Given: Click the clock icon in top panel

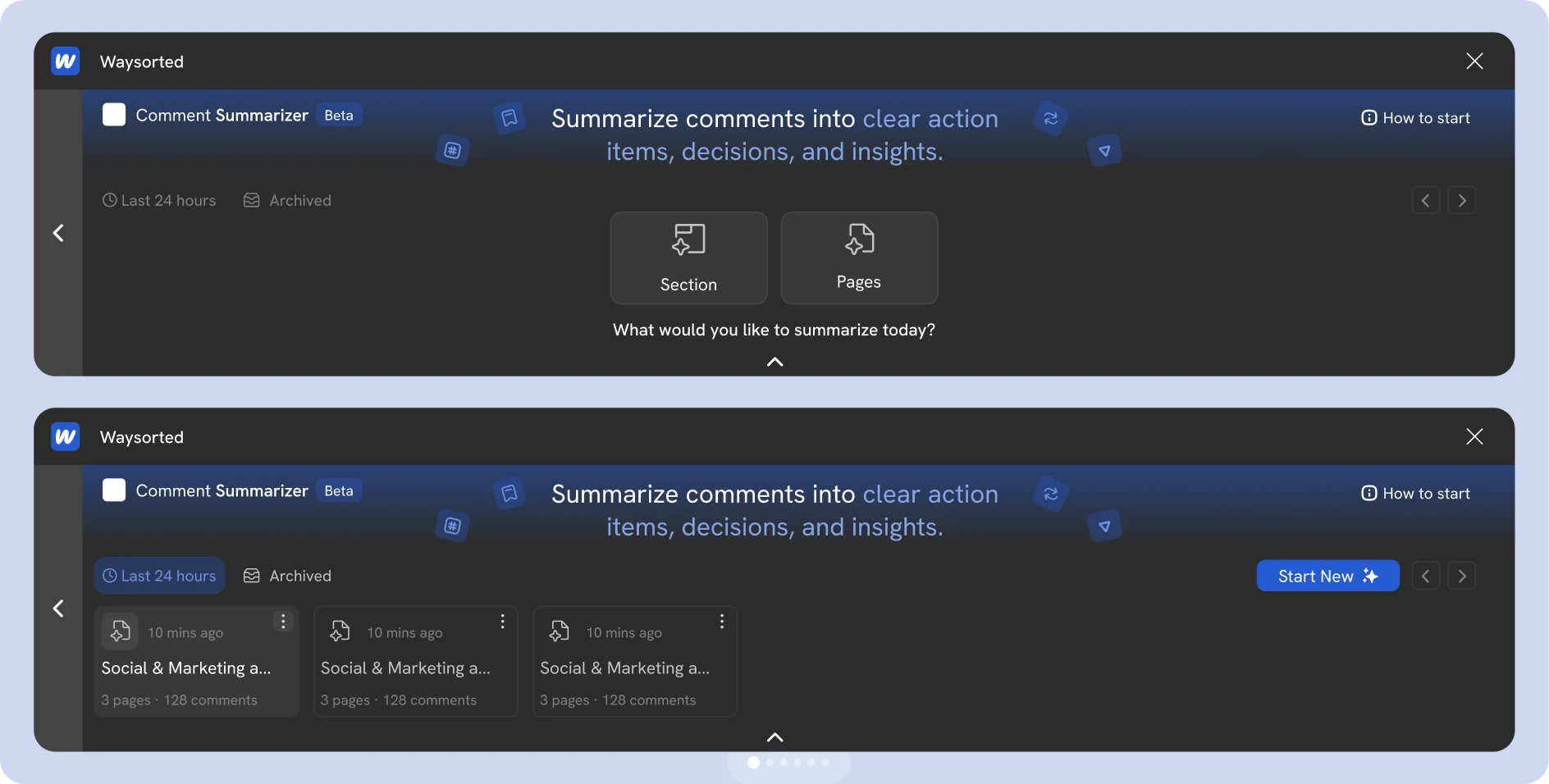Looking at the screenshot, I should coord(109,200).
